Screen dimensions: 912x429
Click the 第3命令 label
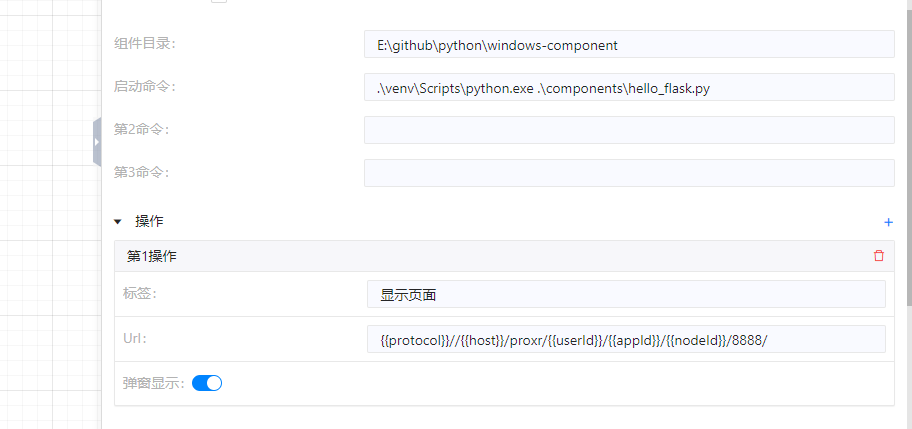tap(141, 172)
